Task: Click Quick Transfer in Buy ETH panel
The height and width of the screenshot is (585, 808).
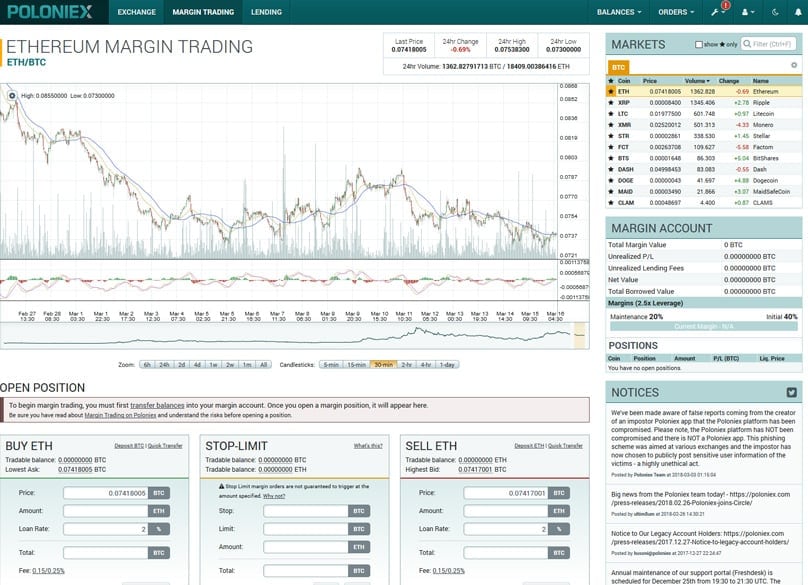Action: click(166, 445)
